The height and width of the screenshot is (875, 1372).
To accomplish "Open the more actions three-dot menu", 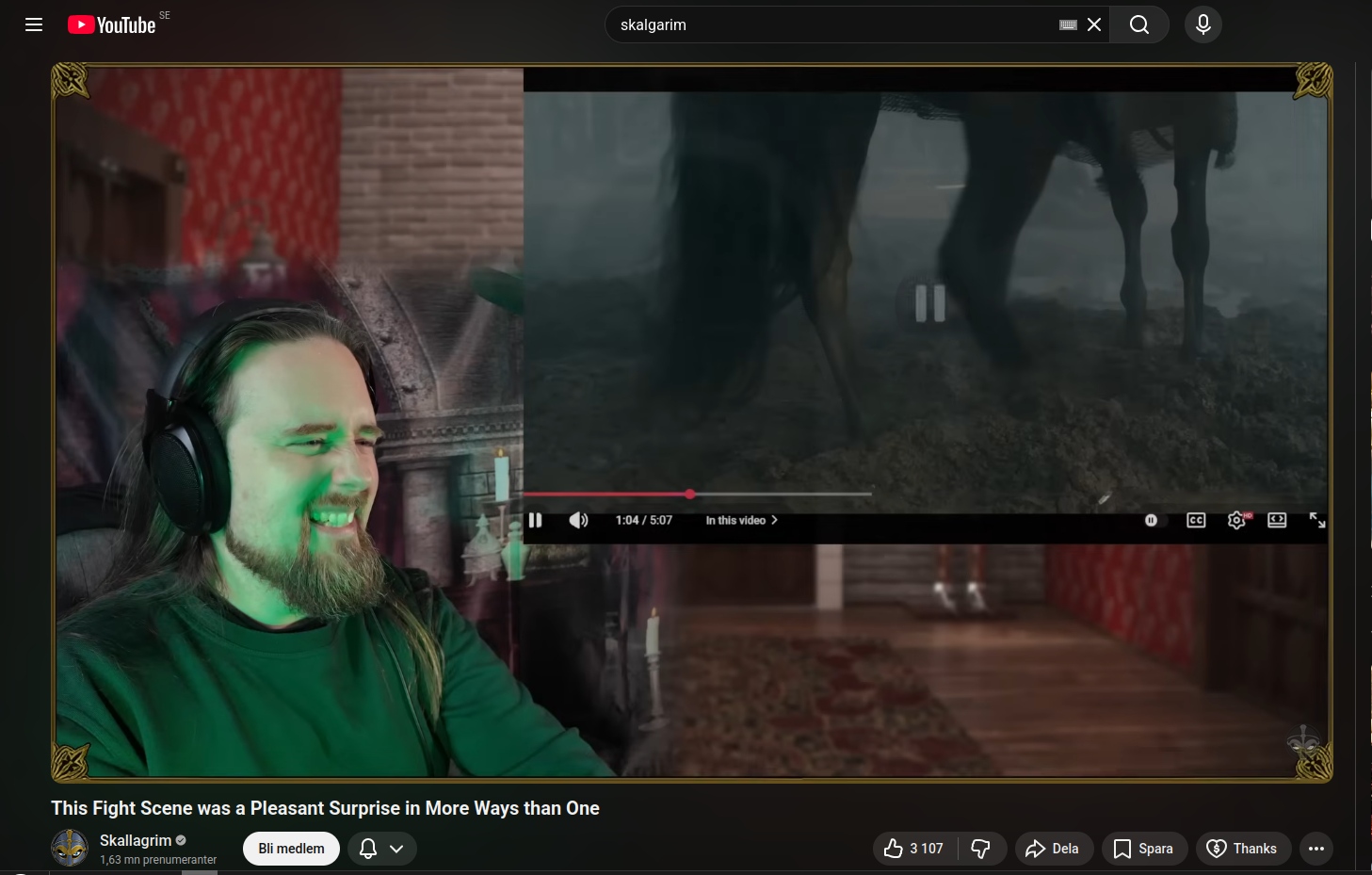I will (x=1316, y=849).
